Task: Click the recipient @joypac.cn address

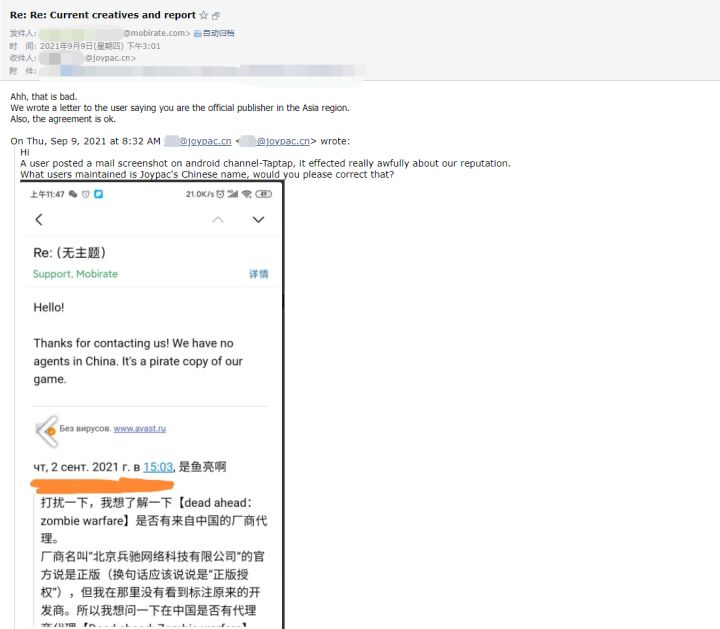Action: tap(110, 58)
